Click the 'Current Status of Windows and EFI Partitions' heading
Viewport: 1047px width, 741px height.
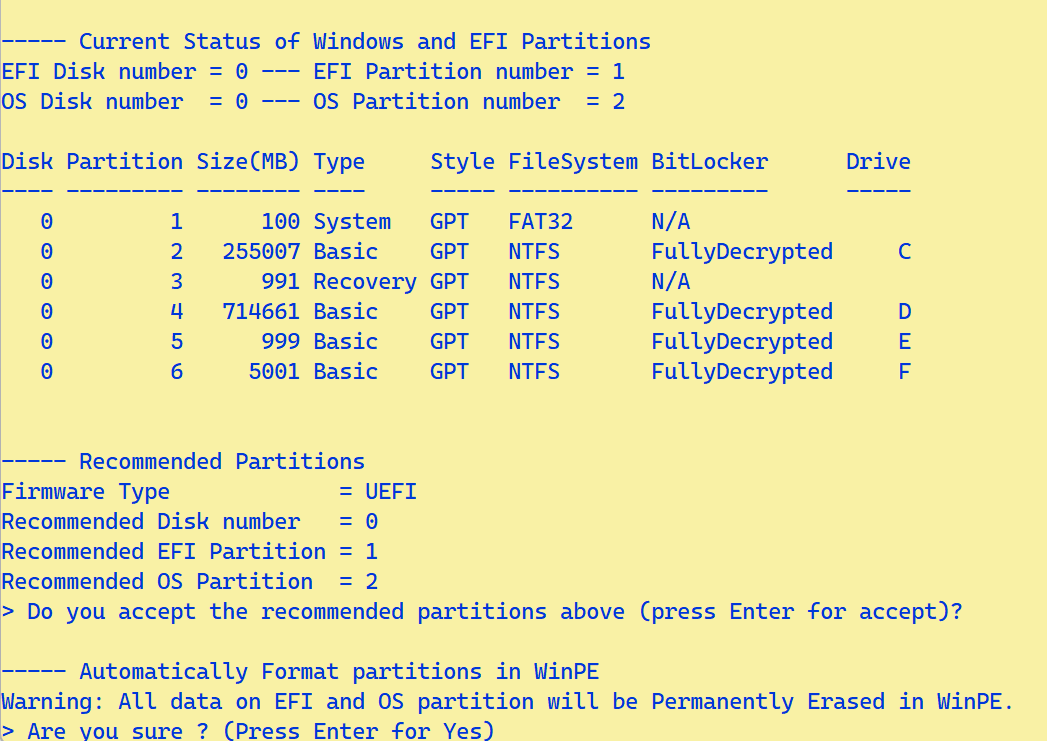tap(364, 42)
